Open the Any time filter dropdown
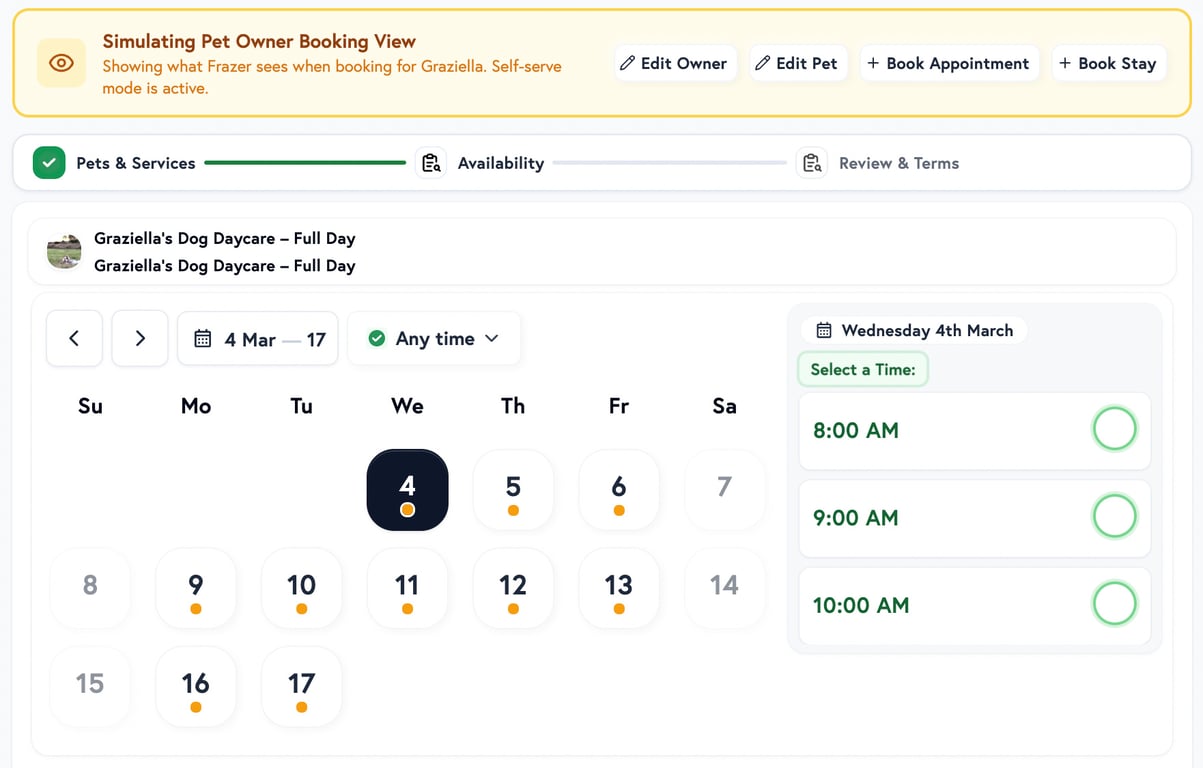The width and height of the screenshot is (1203, 768). [x=434, y=338]
